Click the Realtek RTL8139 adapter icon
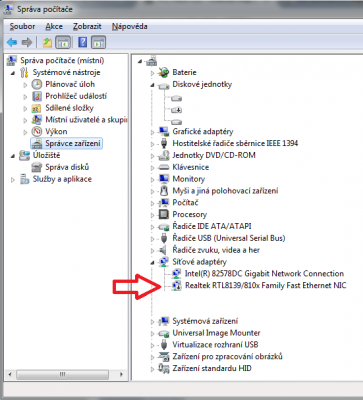The height and width of the screenshot is (400, 363). tap(177, 286)
